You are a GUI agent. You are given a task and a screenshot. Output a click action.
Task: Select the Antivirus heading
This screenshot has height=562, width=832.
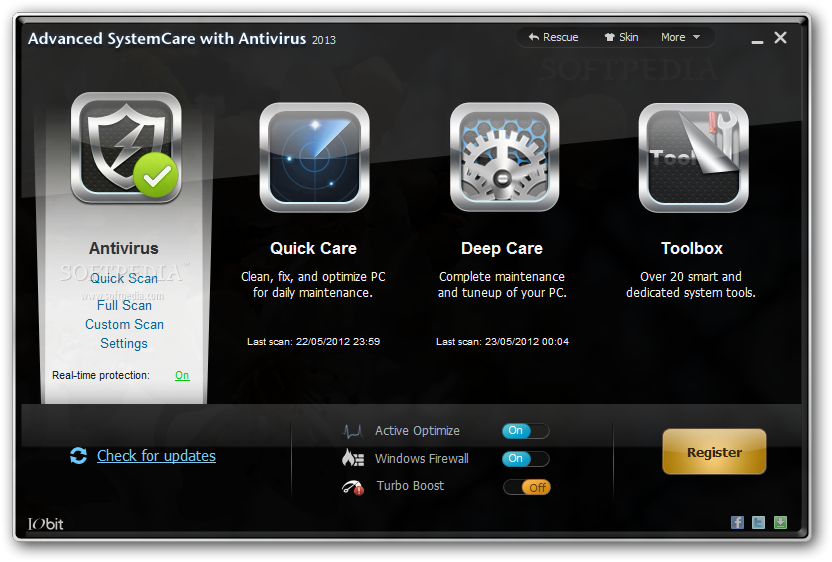[124, 248]
